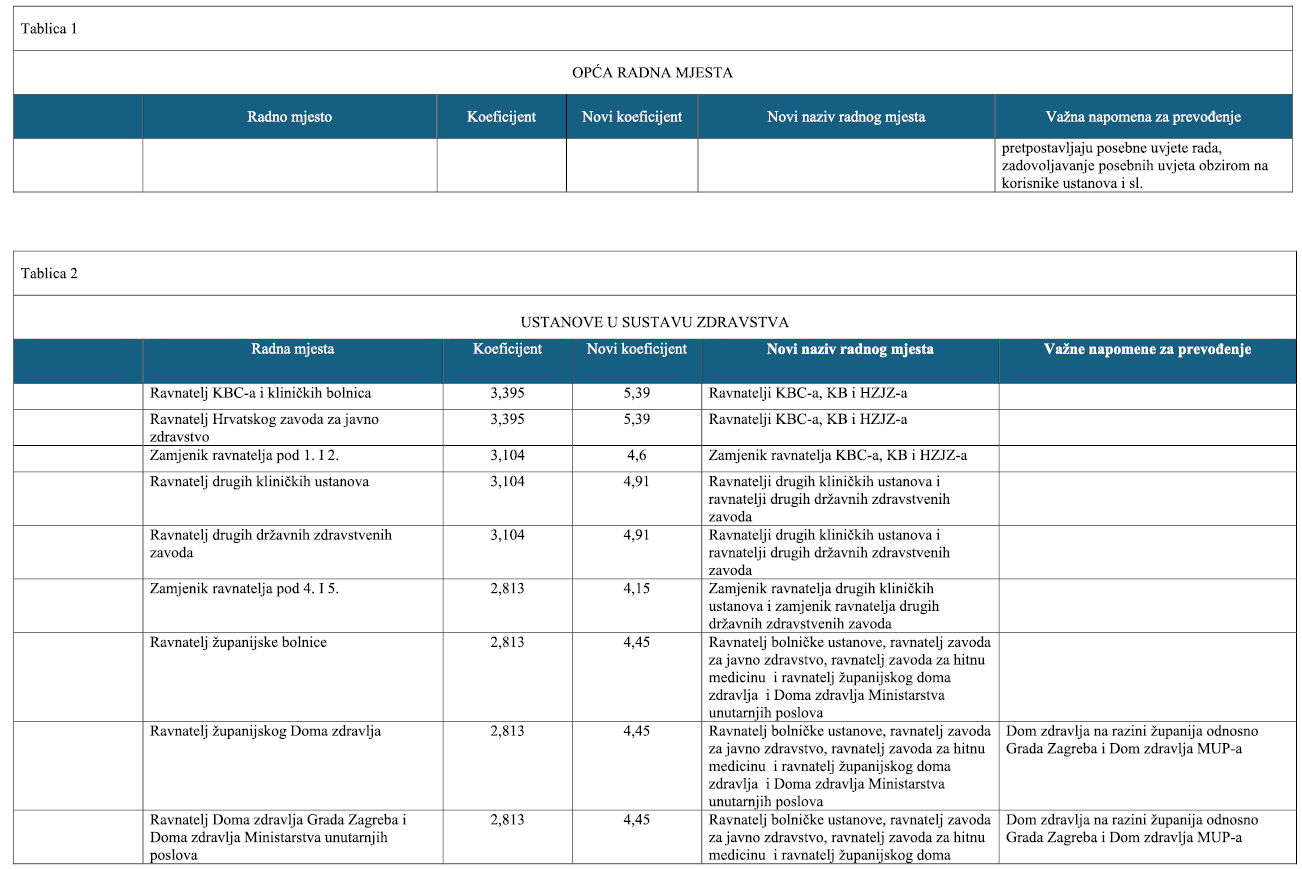Click the "Radno mjesto" column header
The image size is (1302, 869).
[289, 117]
